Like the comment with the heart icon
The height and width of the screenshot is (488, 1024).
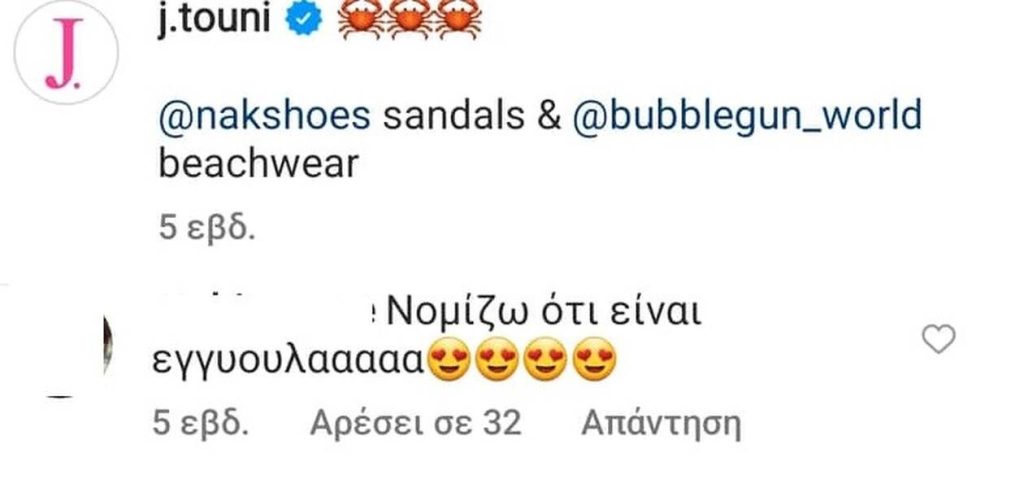pyautogui.click(x=938, y=340)
